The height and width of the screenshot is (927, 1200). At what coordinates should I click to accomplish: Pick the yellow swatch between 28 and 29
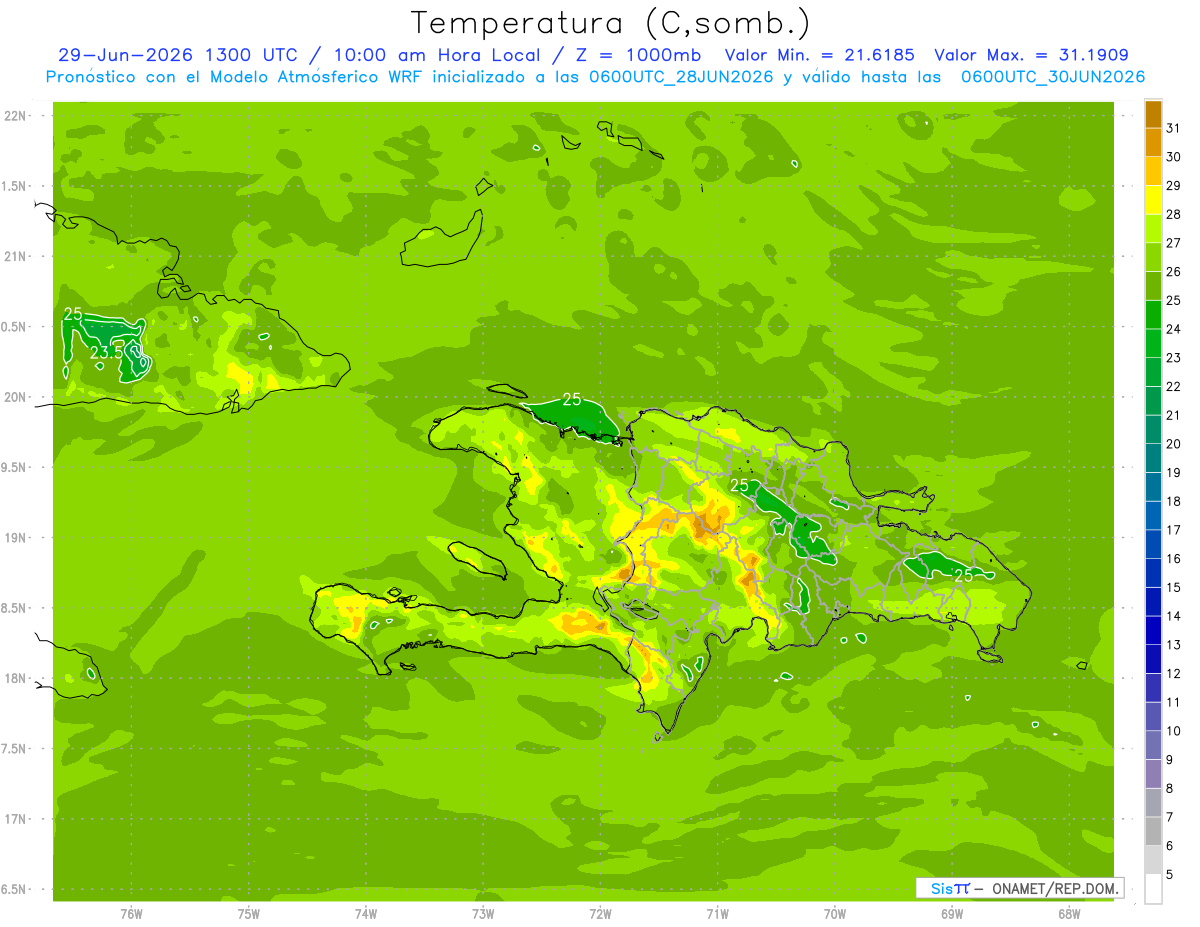click(x=1153, y=200)
